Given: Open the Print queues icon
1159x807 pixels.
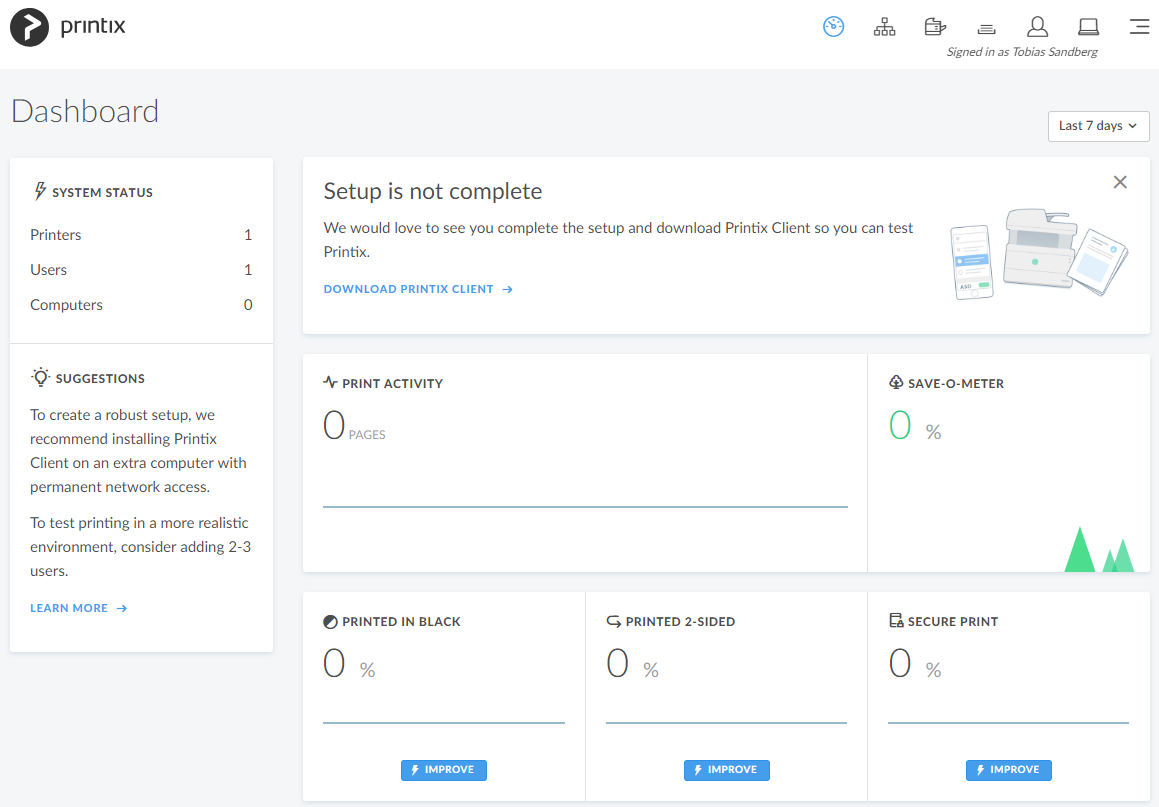Looking at the screenshot, I should [986, 27].
